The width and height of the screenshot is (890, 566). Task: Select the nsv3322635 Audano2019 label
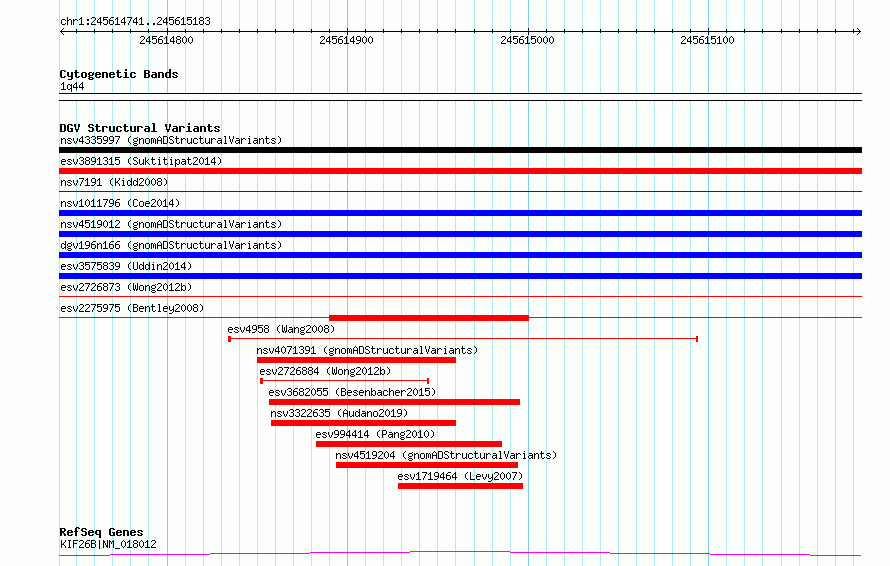[x=339, y=413]
